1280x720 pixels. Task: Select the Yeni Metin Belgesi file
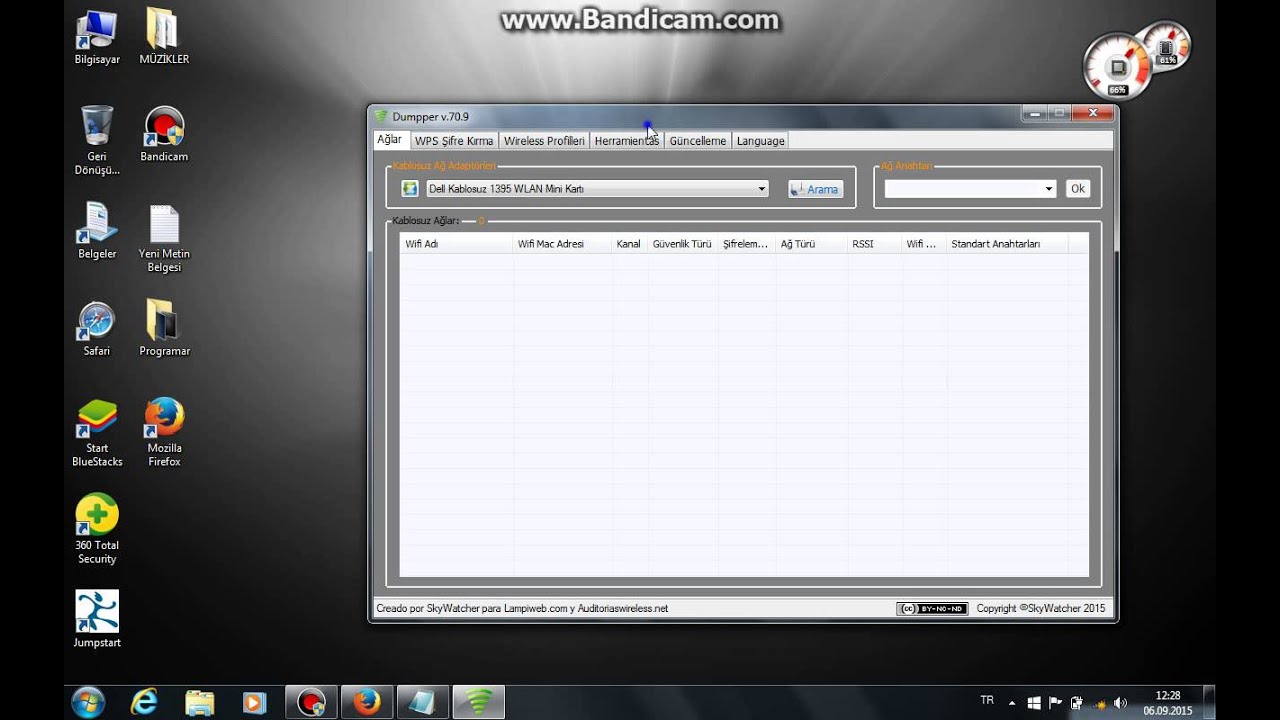pos(164,238)
